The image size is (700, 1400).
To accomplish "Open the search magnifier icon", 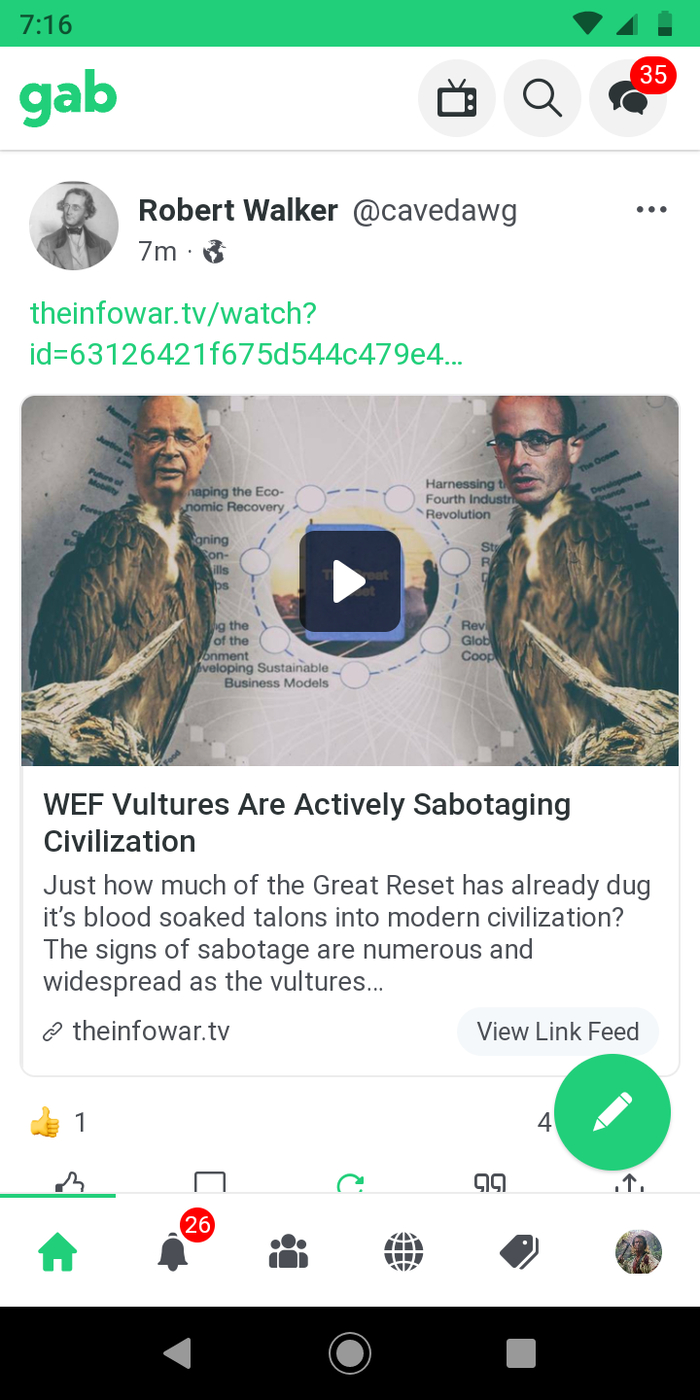I will pos(542,98).
